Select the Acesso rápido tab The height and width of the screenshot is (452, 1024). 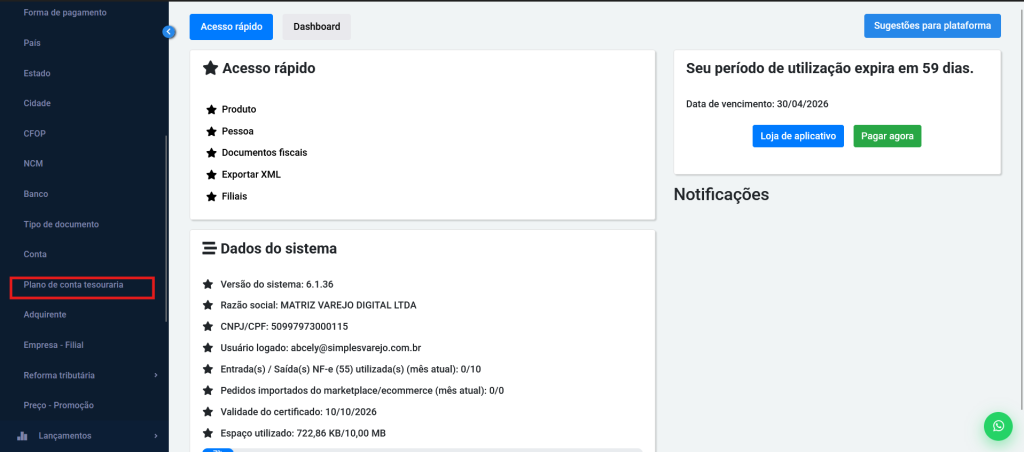[231, 27]
